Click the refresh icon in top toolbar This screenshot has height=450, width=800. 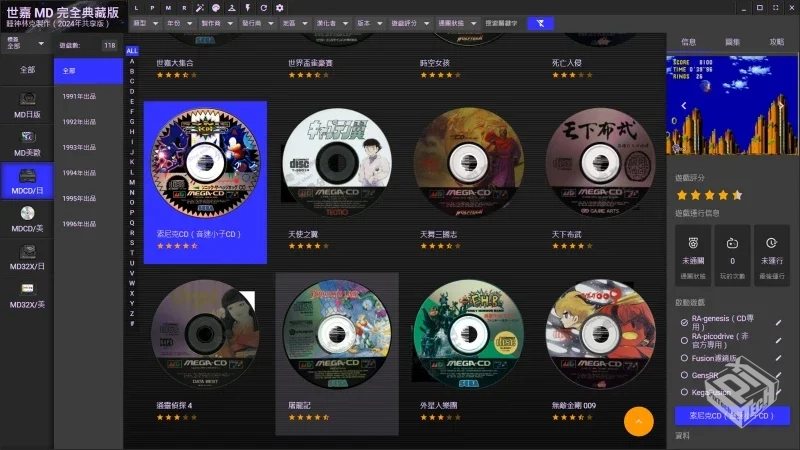click(263, 8)
